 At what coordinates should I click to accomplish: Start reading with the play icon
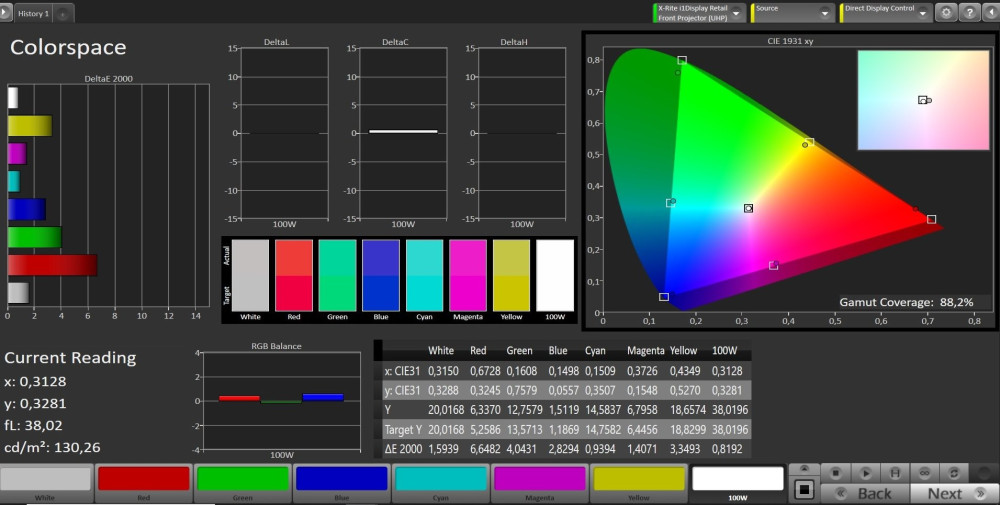point(864,471)
